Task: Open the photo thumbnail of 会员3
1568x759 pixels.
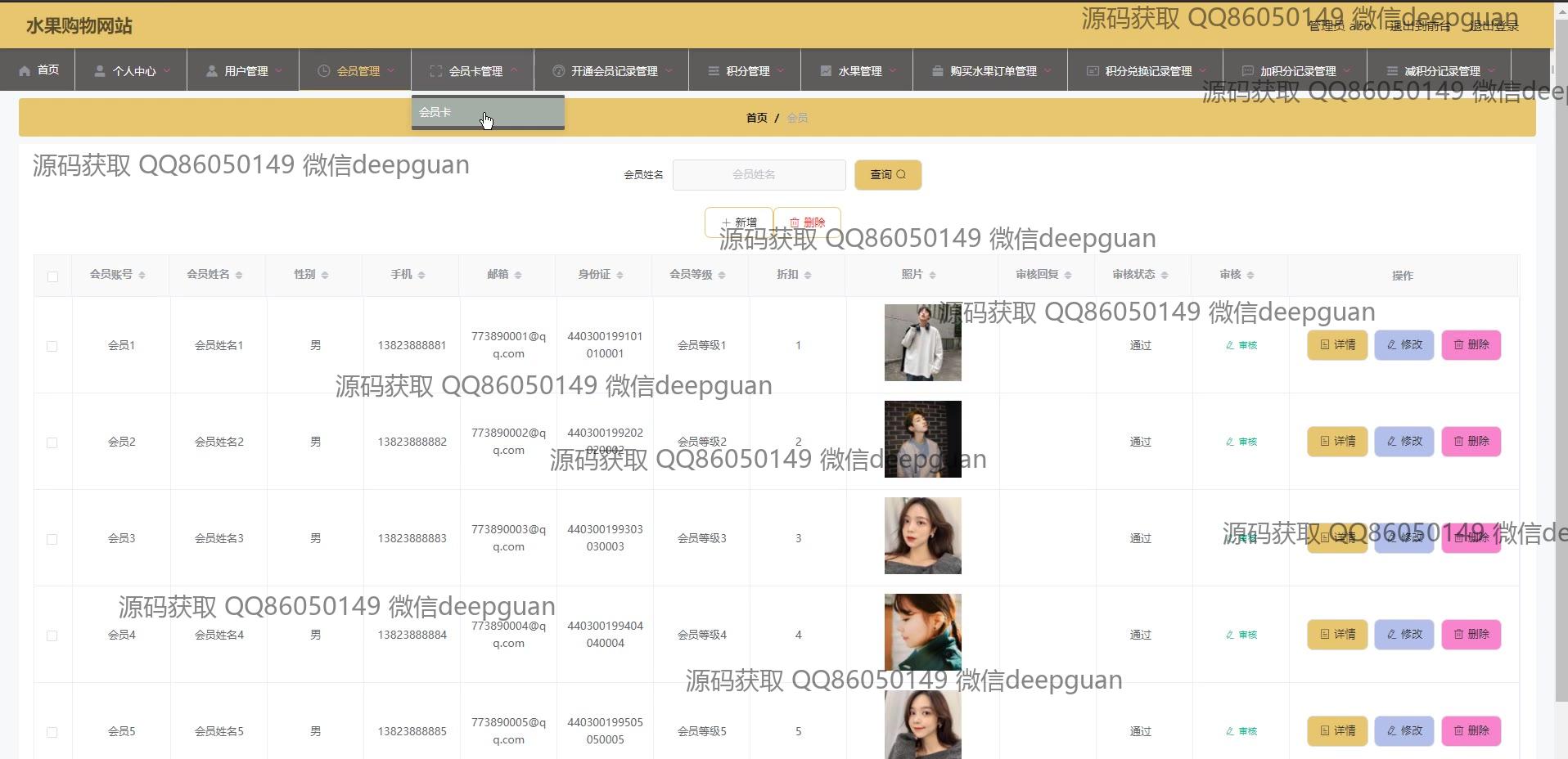Action: tap(922, 536)
